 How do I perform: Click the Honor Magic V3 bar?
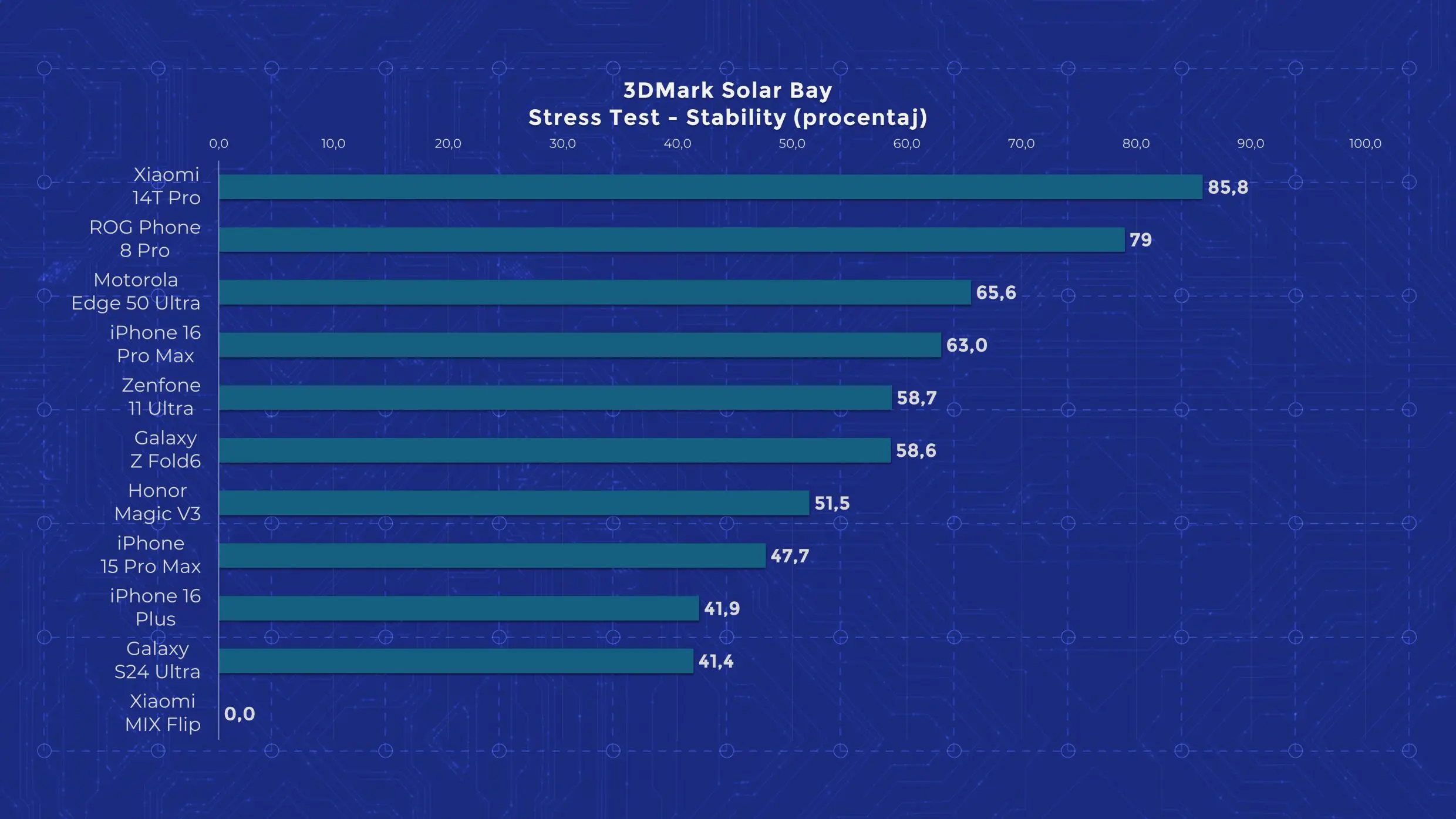514,503
